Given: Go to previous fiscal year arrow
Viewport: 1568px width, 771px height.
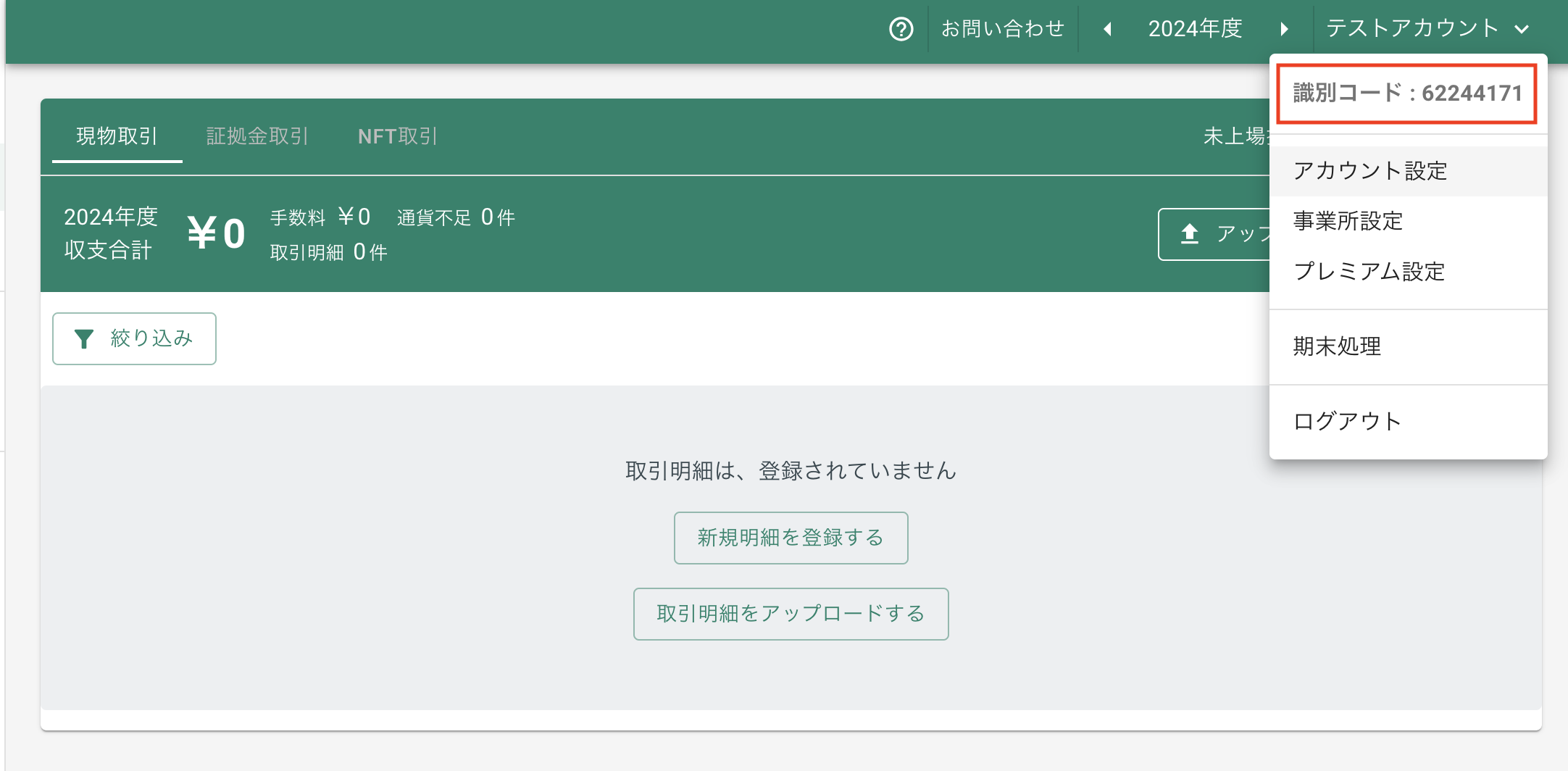Looking at the screenshot, I should tap(1107, 29).
